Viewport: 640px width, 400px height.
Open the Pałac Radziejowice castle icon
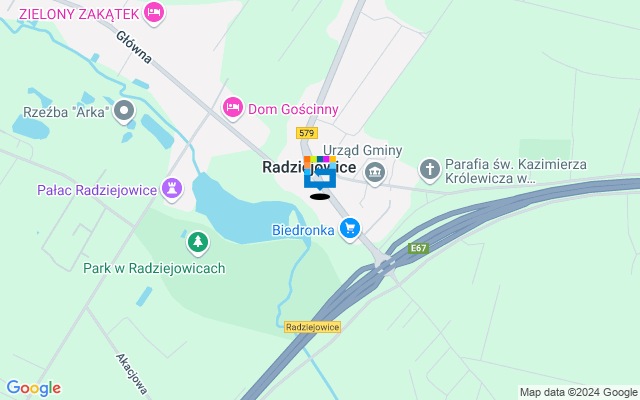point(172,189)
